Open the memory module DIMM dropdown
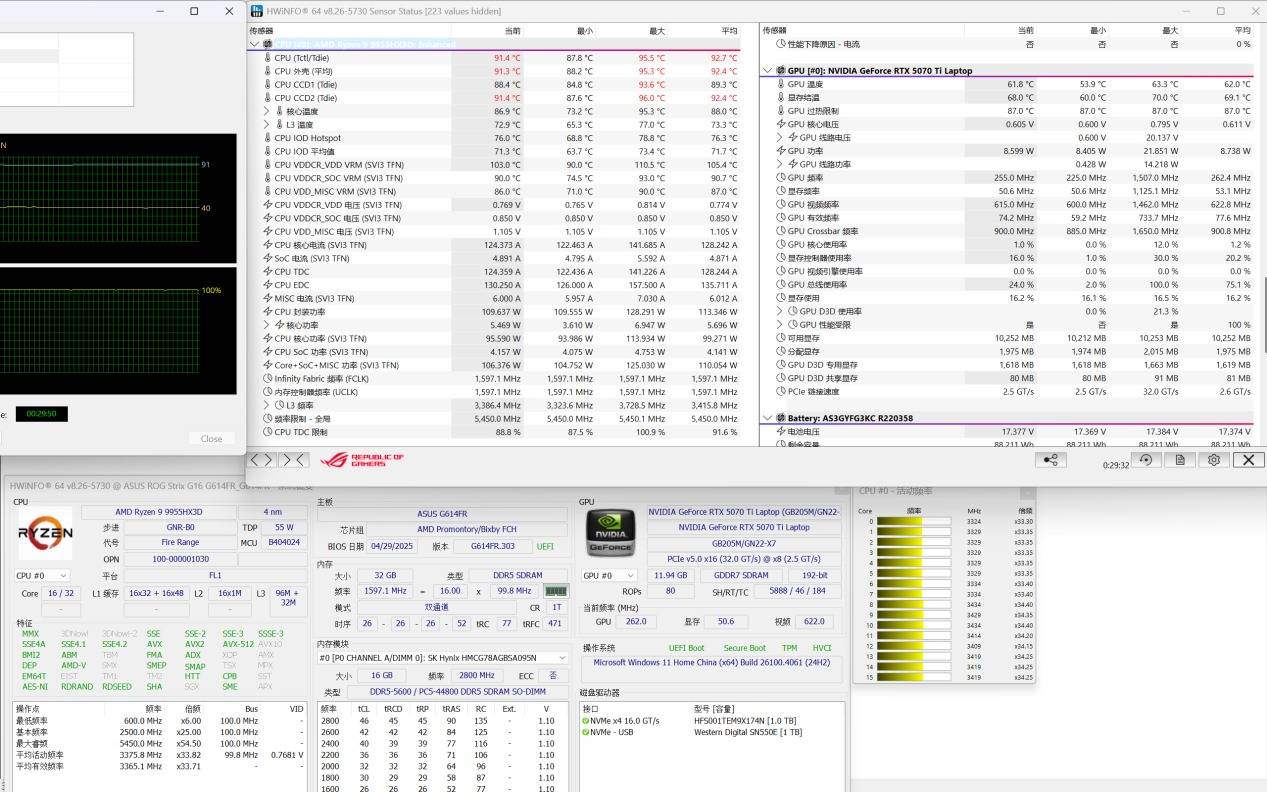This screenshot has width=1267, height=792. point(443,658)
